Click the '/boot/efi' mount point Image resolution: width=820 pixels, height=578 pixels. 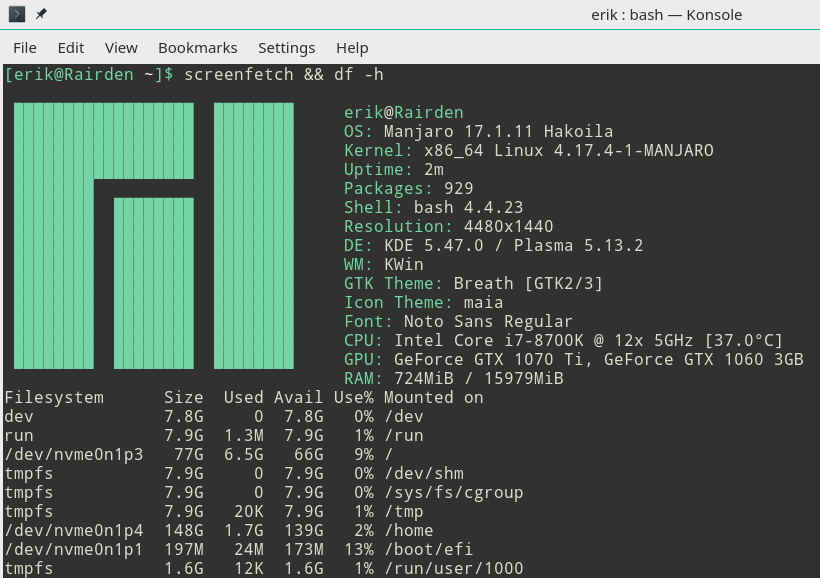pyautogui.click(x=429, y=550)
